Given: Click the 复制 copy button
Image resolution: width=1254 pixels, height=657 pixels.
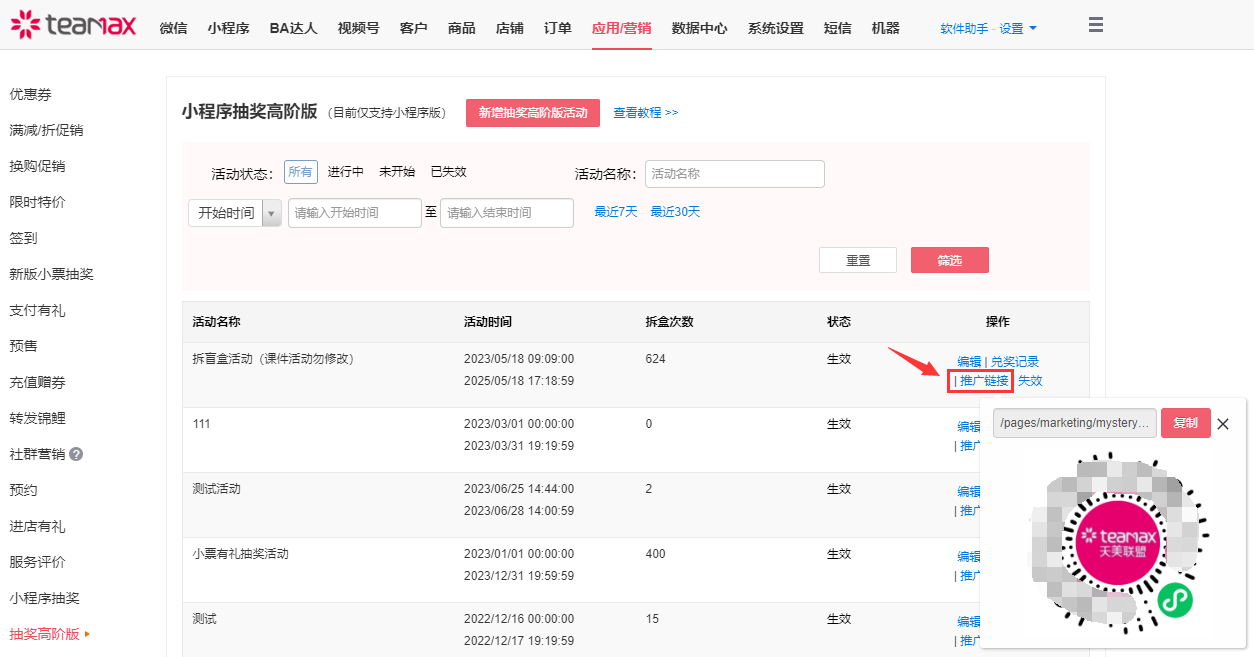Looking at the screenshot, I should [x=1185, y=423].
